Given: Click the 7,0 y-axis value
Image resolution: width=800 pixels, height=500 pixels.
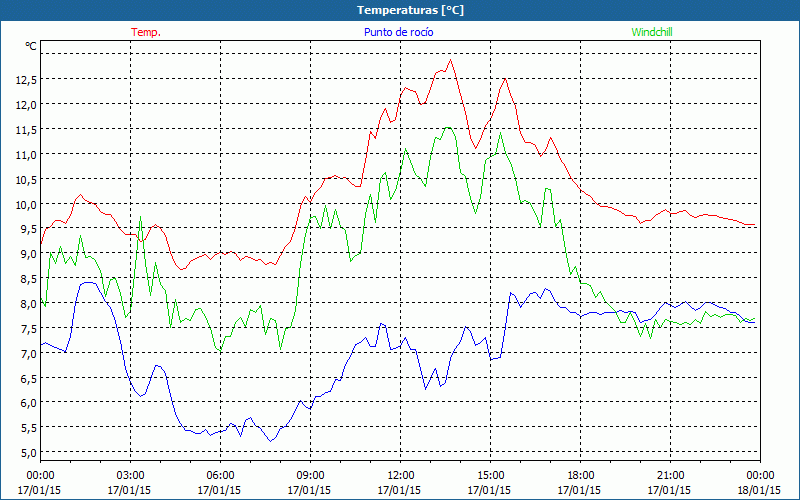Looking at the screenshot, I should (x=28, y=353).
